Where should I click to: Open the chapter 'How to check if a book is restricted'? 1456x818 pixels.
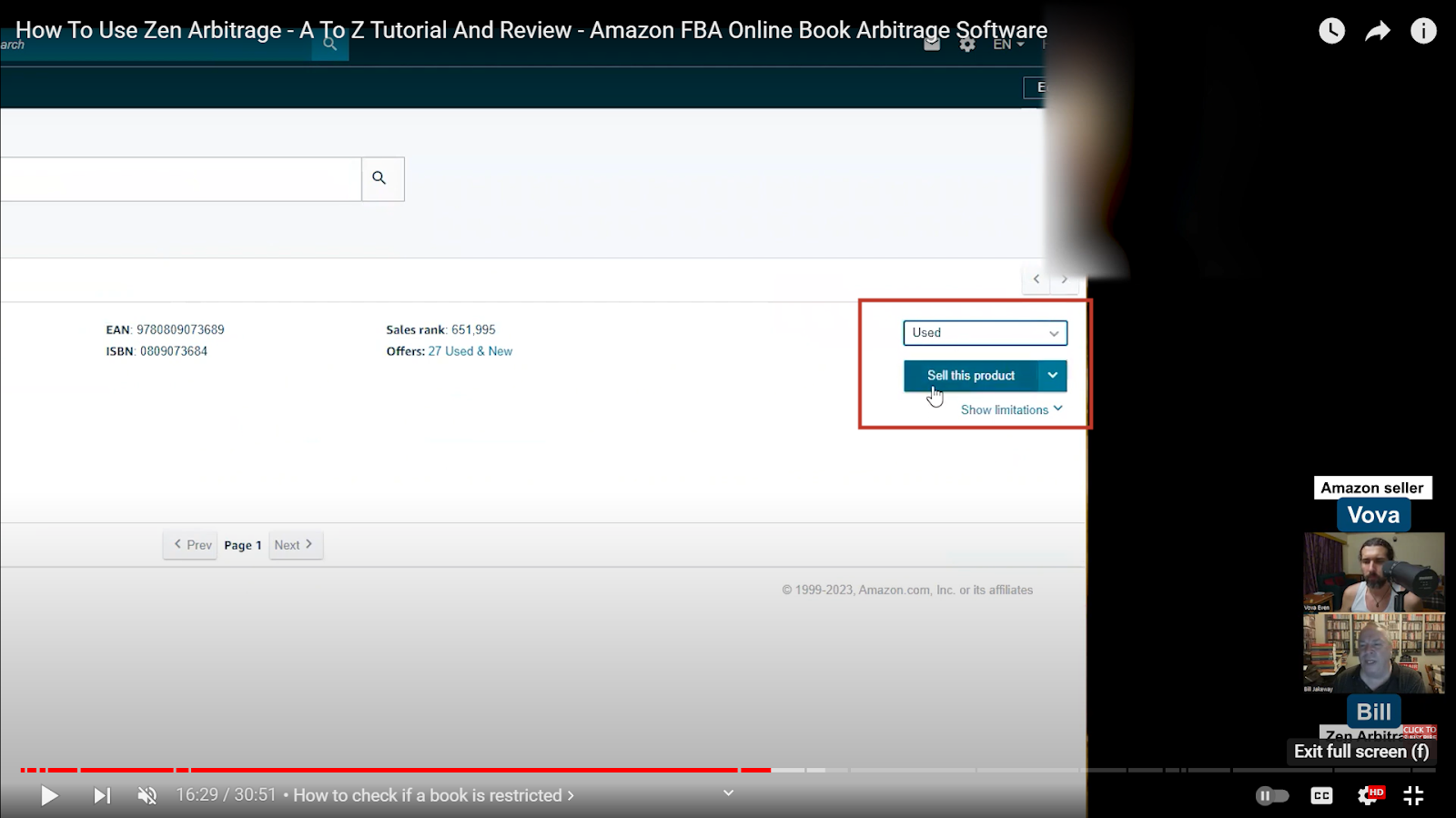tap(433, 795)
